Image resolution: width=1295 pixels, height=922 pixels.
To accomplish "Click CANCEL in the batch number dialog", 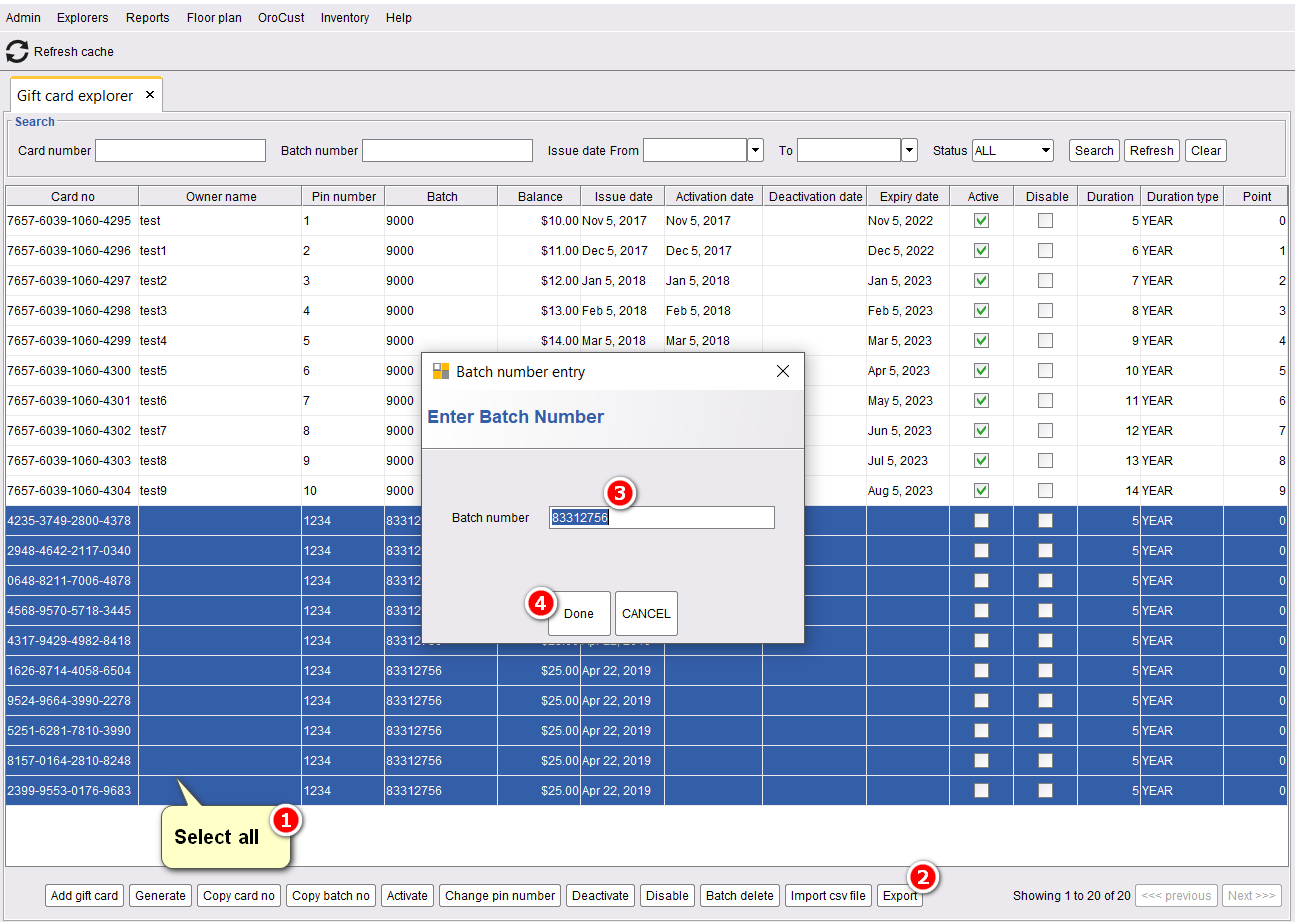I will click(x=646, y=613).
